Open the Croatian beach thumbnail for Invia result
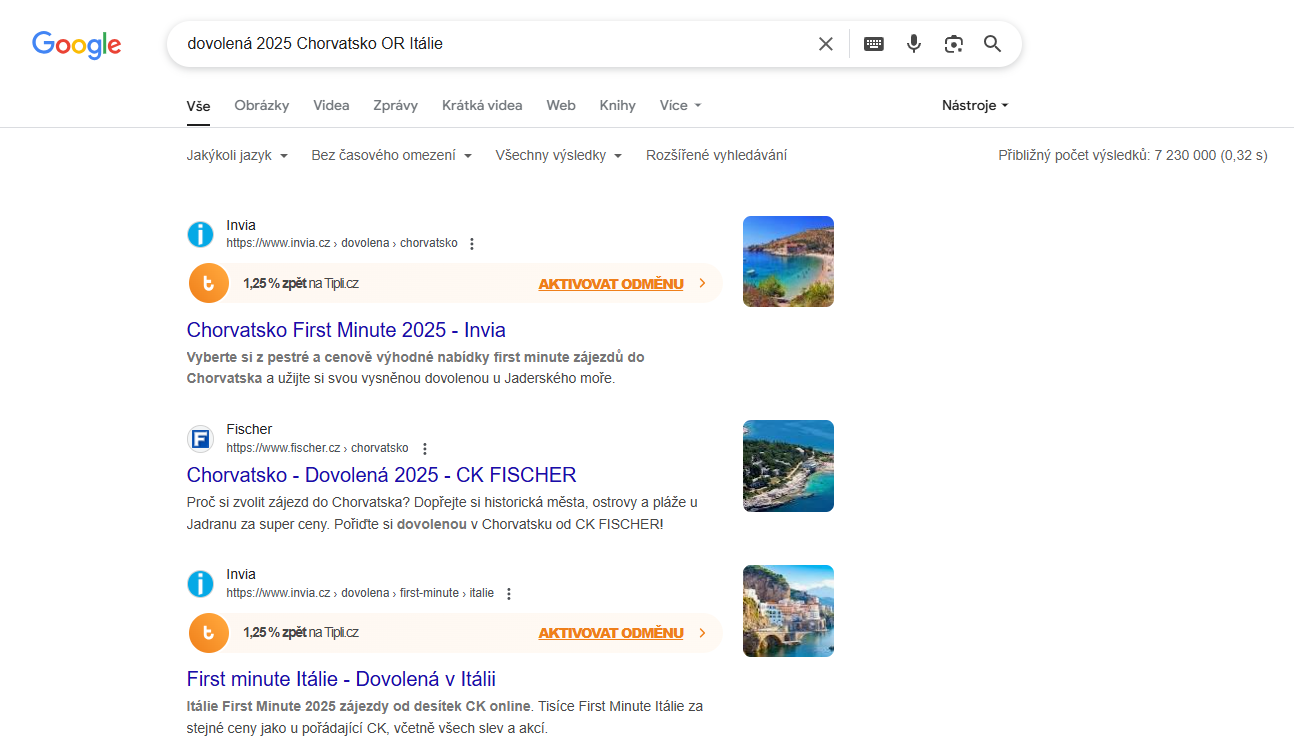 pos(788,261)
